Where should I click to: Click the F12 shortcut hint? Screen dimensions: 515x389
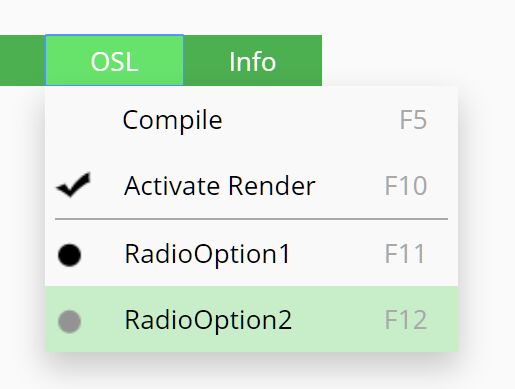click(x=406, y=320)
